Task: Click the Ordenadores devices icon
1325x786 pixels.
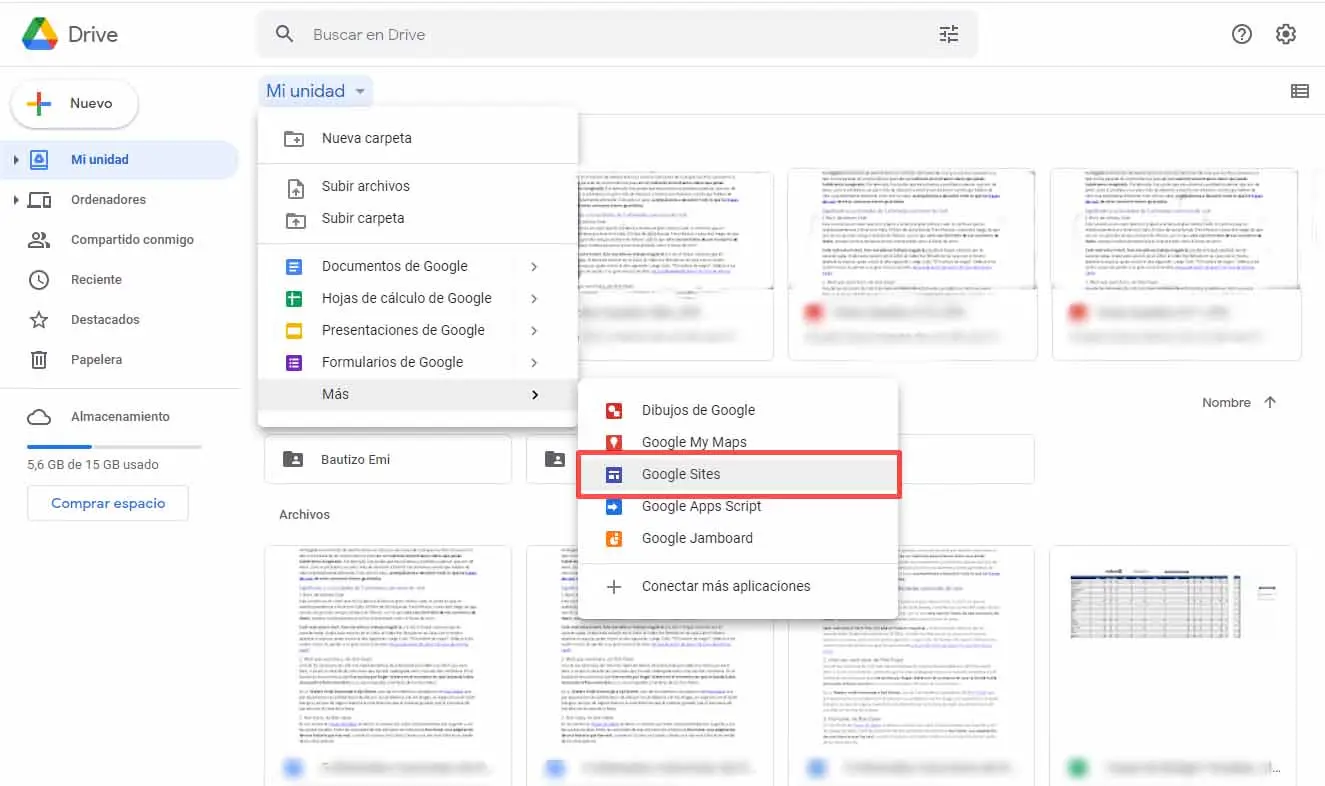Action: tap(39, 200)
